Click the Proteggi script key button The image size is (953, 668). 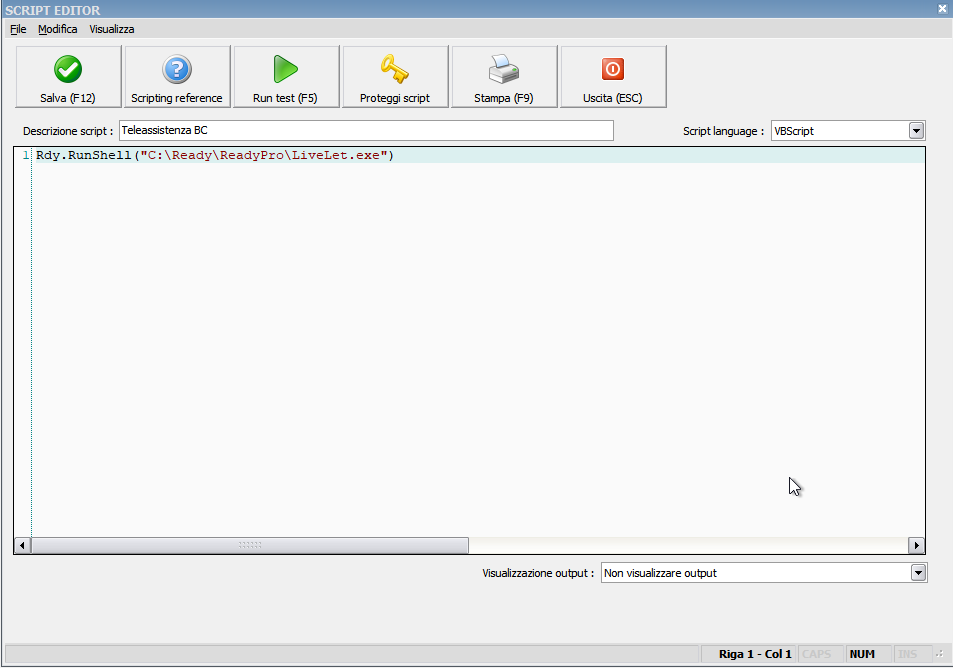(x=395, y=77)
